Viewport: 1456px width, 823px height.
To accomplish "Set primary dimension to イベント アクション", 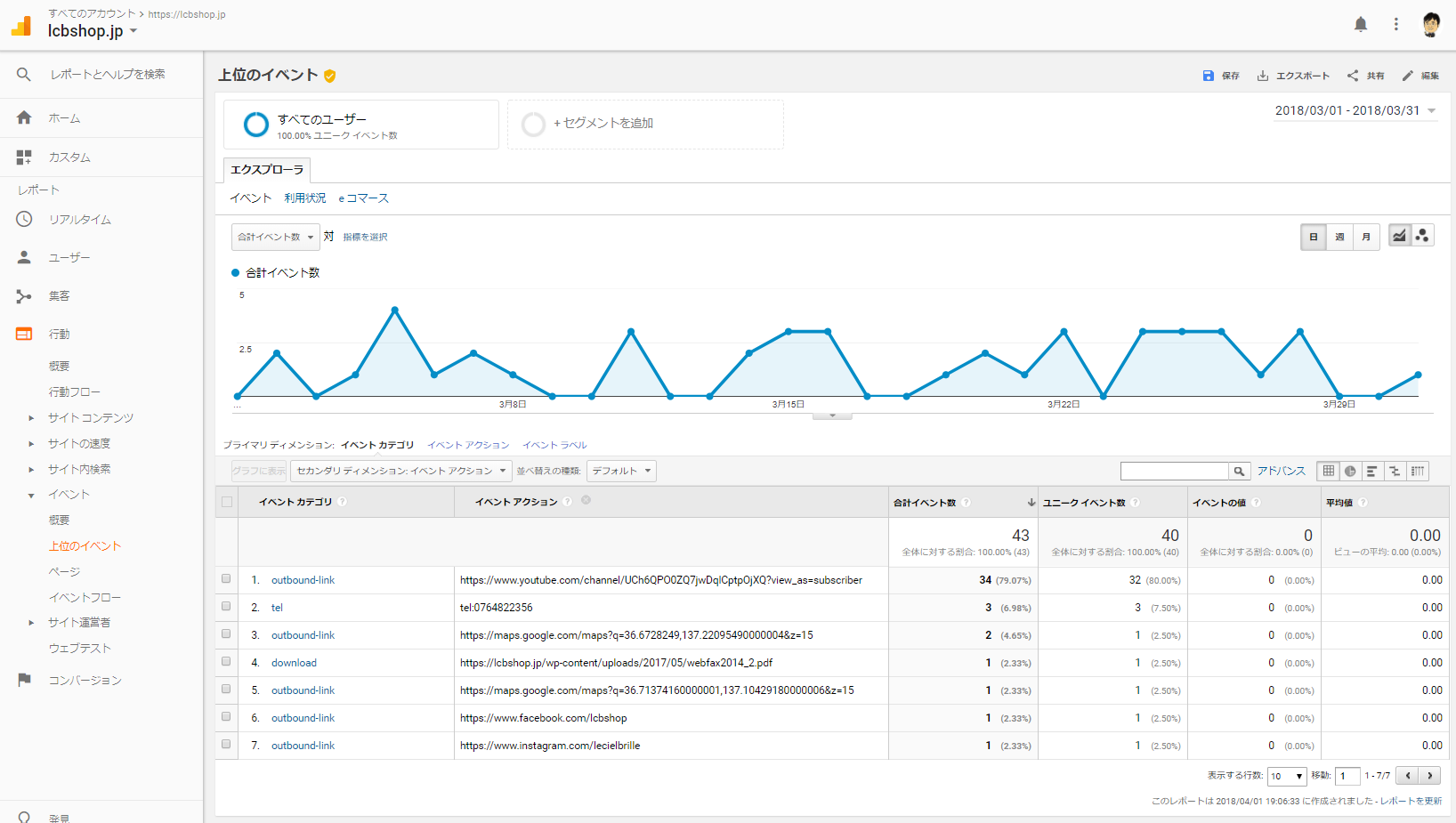I will pyautogui.click(x=468, y=445).
